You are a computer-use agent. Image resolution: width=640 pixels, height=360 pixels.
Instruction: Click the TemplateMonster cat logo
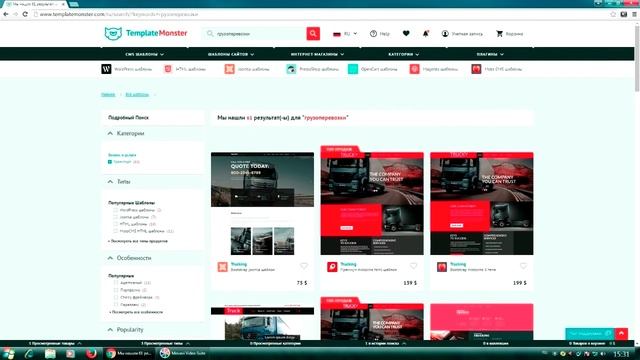[113, 33]
